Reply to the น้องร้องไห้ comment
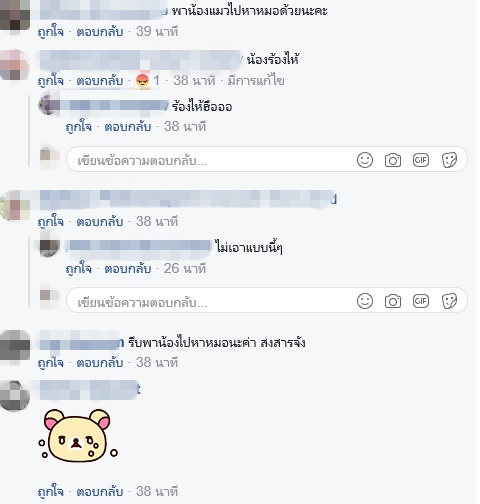 pyautogui.click(x=100, y=81)
